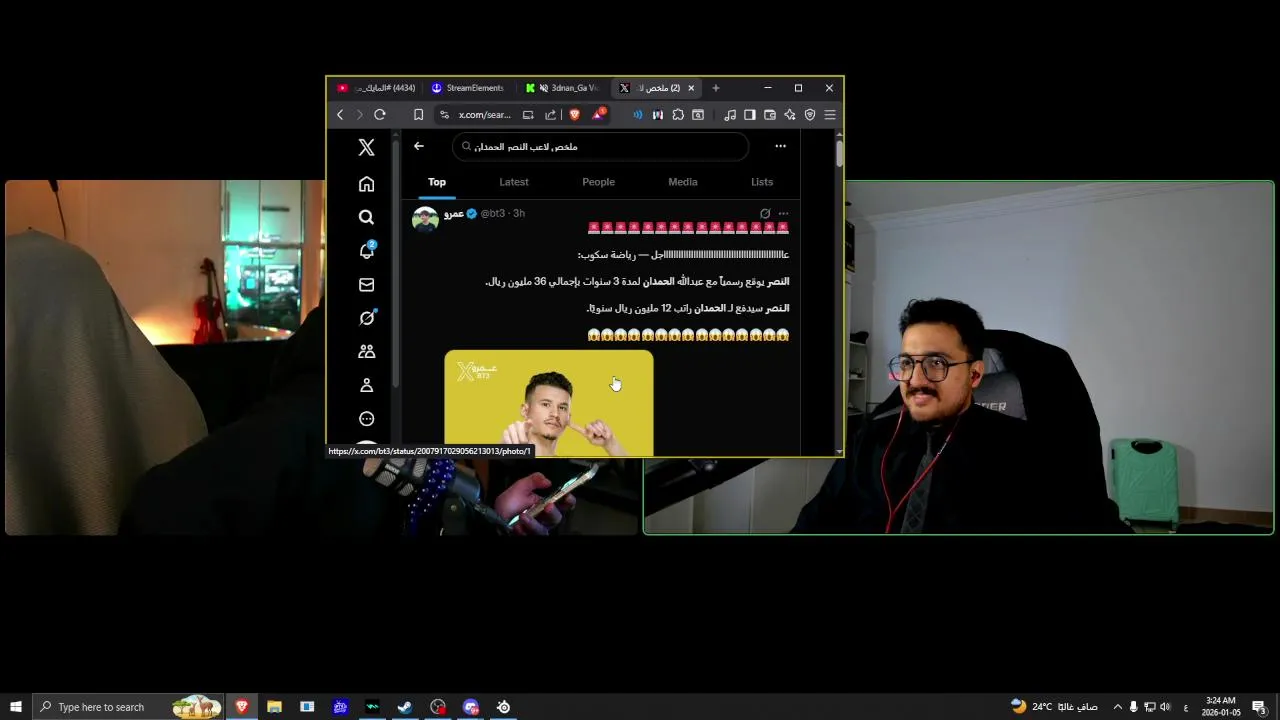Image resolution: width=1280 pixels, height=720 pixels.
Task: Open Steam from the taskbar
Action: (x=405, y=707)
